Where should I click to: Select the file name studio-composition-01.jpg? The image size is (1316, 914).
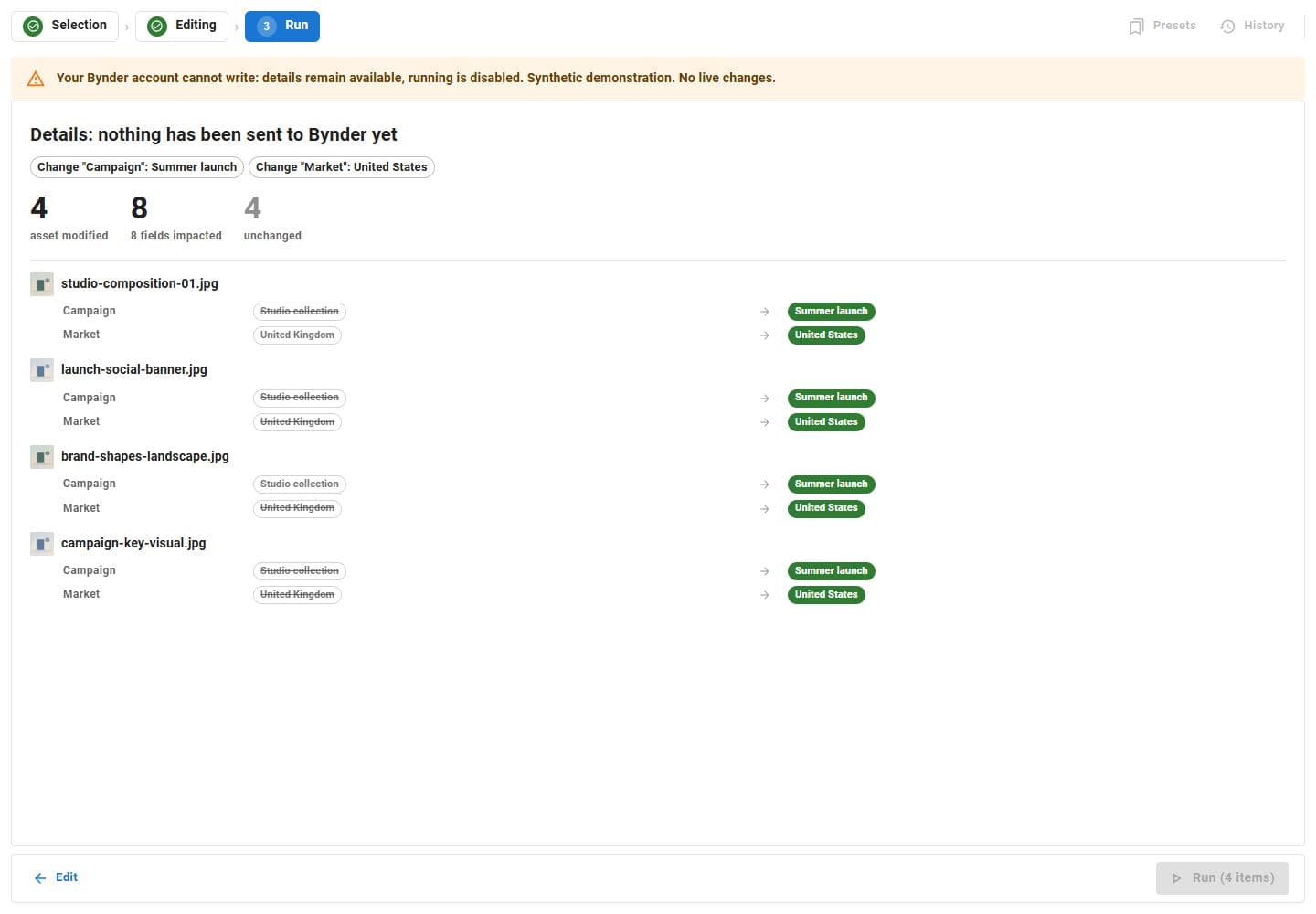tap(140, 283)
